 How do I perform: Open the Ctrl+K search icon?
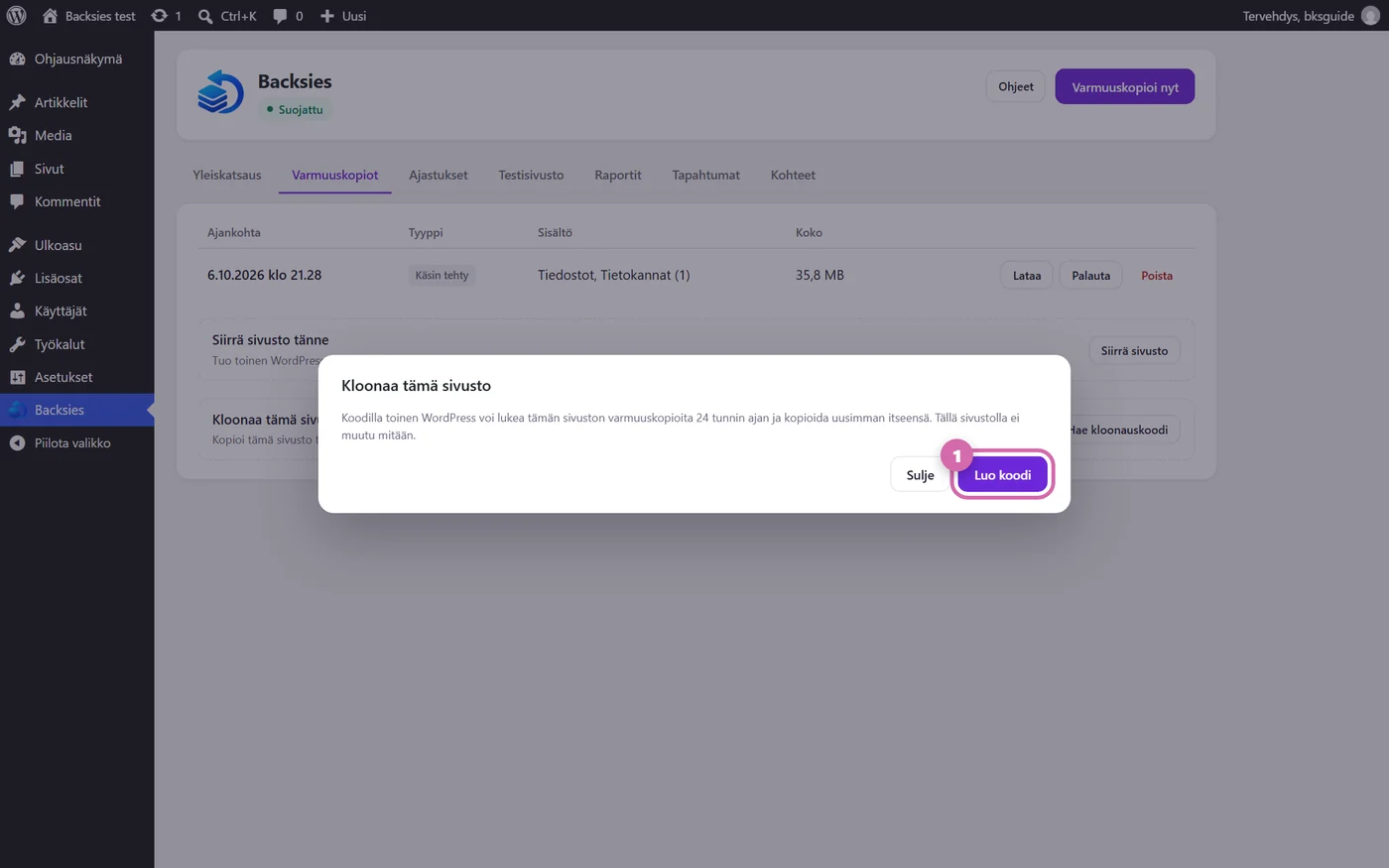[205, 16]
